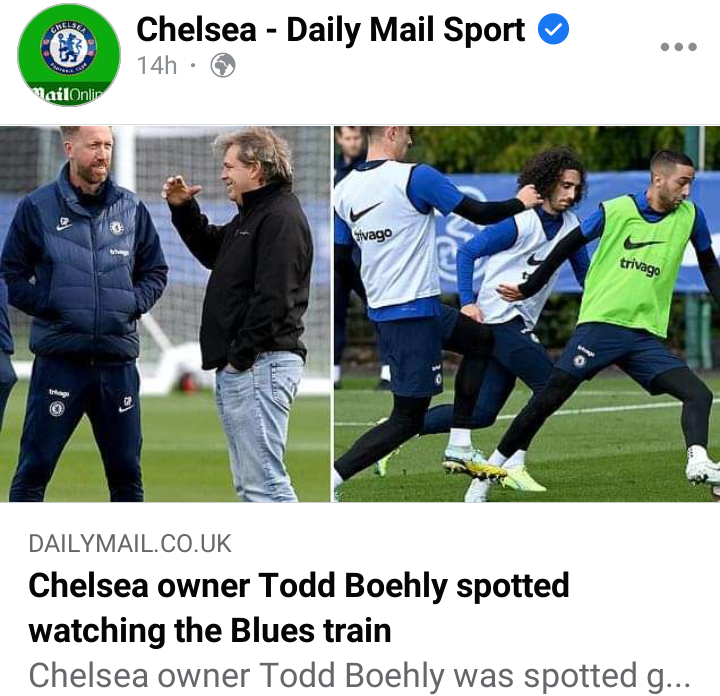Click the DAILYMAIL.CO.UK source domain
Viewport: 720px width, 696px height.
pos(130,544)
